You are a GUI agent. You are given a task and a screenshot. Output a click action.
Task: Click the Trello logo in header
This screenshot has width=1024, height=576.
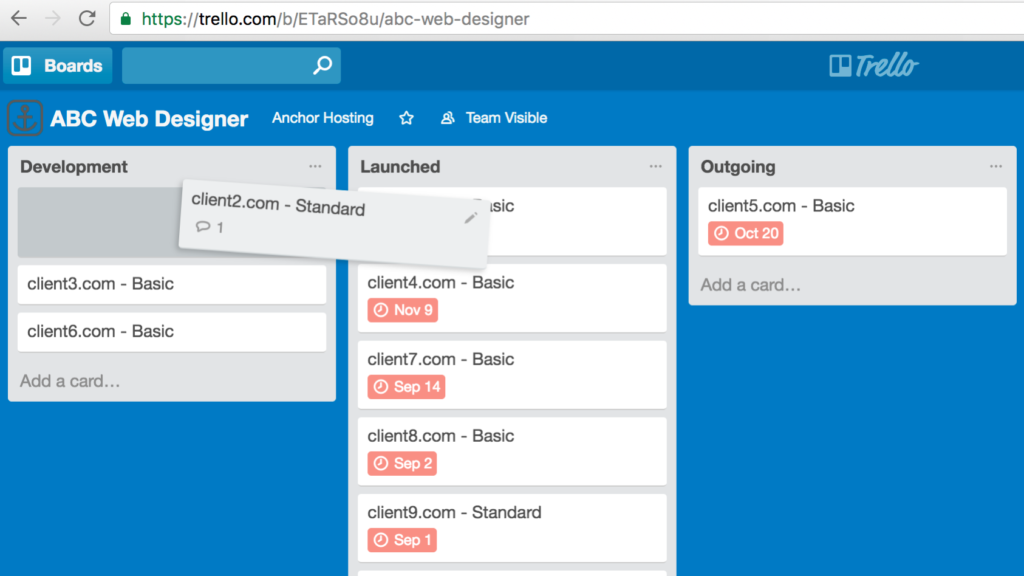[873, 66]
